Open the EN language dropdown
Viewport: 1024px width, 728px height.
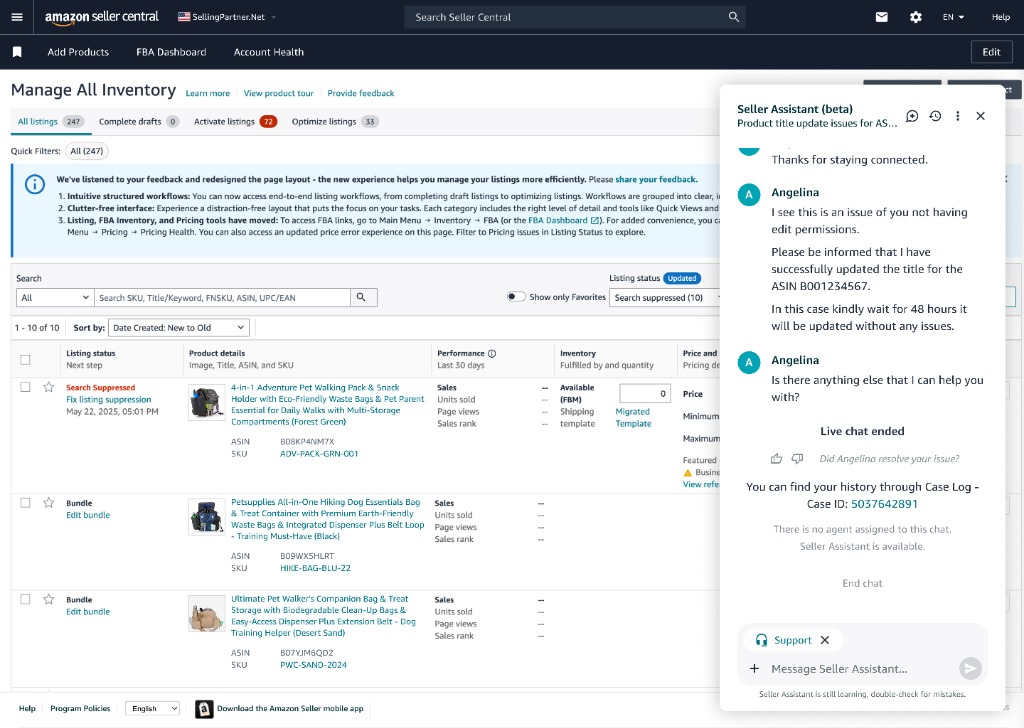pos(951,16)
